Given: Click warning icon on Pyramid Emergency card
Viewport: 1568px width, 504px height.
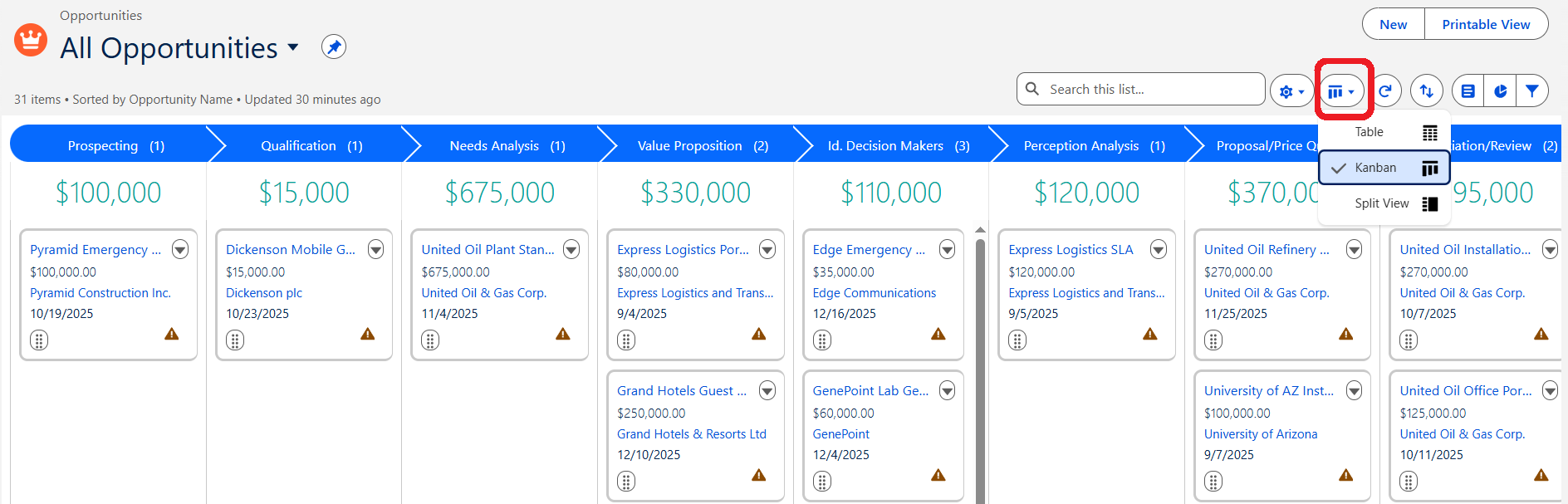Looking at the screenshot, I should click(172, 334).
